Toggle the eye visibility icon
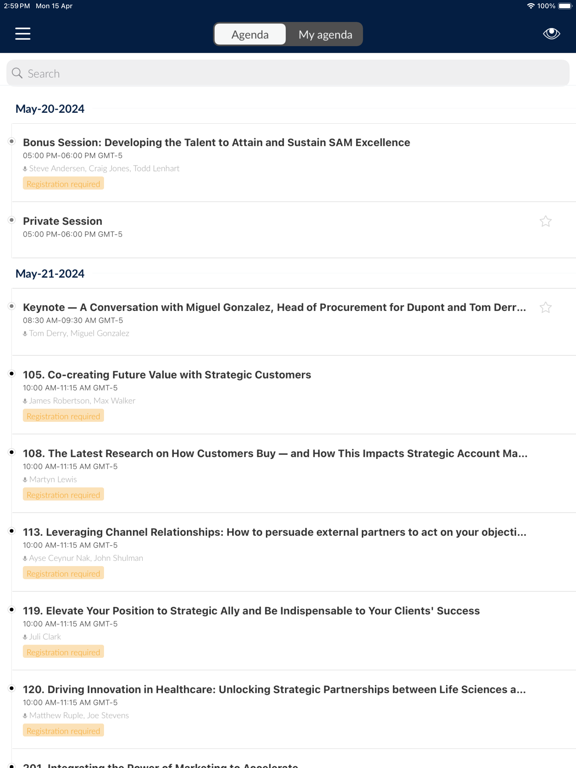The height and width of the screenshot is (768, 576). [551, 34]
